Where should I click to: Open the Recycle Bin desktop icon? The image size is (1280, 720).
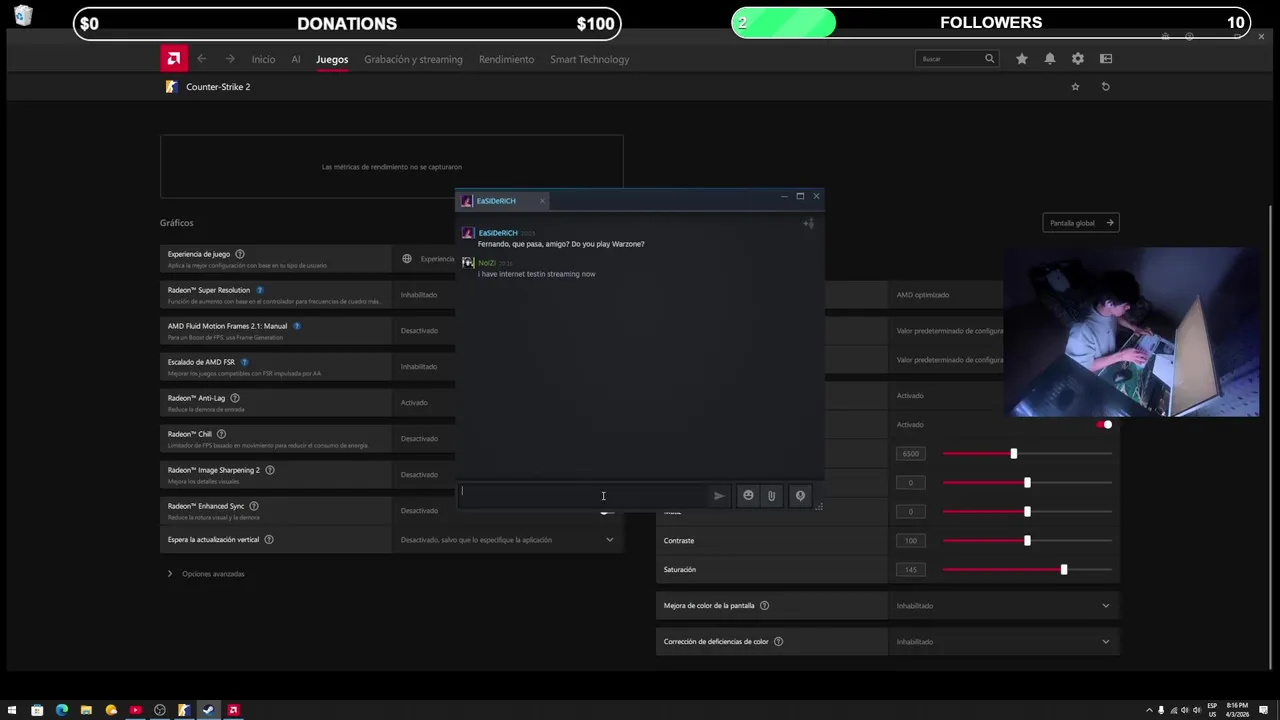(x=23, y=15)
